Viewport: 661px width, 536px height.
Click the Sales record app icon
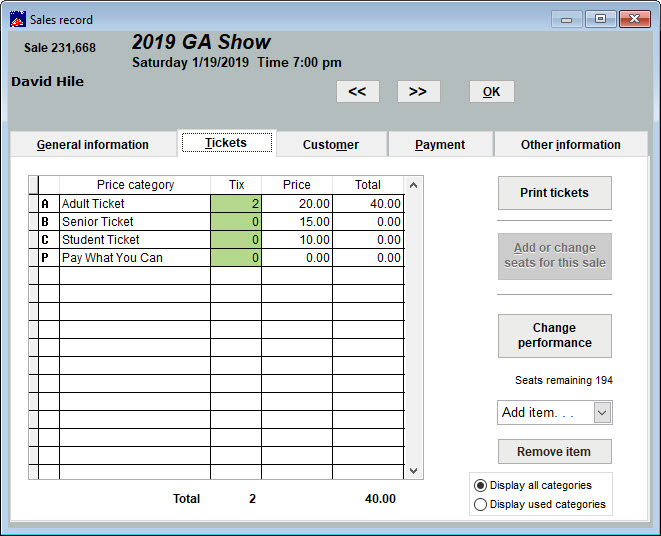pyautogui.click(x=18, y=19)
